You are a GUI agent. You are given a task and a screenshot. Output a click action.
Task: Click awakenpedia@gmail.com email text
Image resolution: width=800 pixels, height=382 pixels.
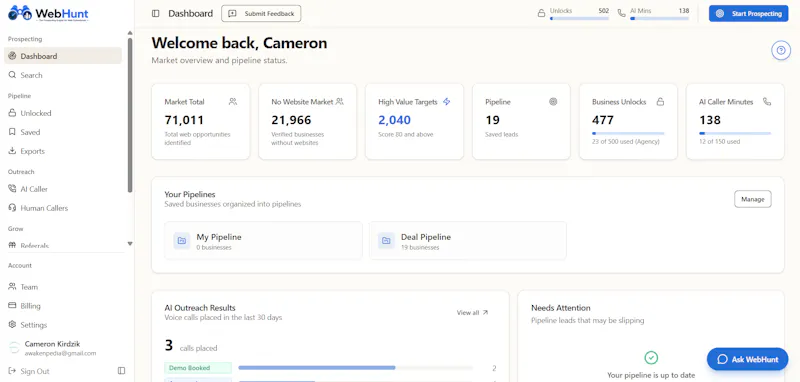[x=60, y=353]
